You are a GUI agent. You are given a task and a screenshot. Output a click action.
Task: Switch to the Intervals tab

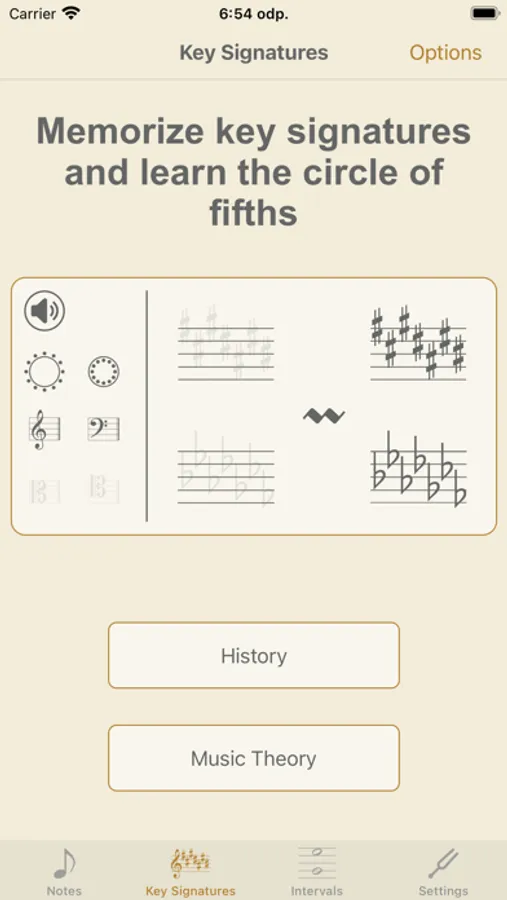coord(316,872)
